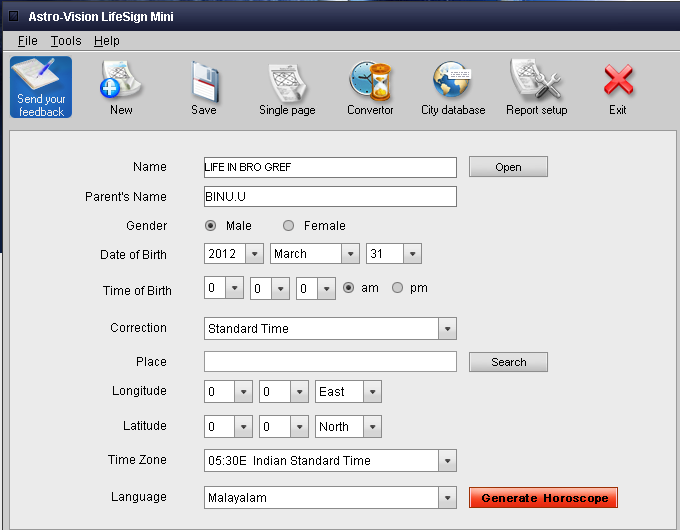Change Longitude direction from East
This screenshot has width=680, height=530.
coord(373,392)
